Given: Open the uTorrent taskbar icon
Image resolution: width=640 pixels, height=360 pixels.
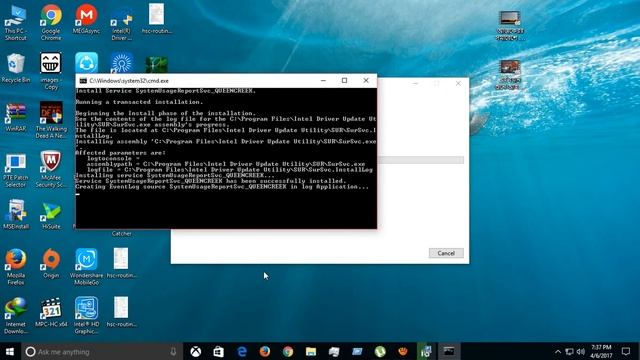Looking at the screenshot, I should 380,351.
